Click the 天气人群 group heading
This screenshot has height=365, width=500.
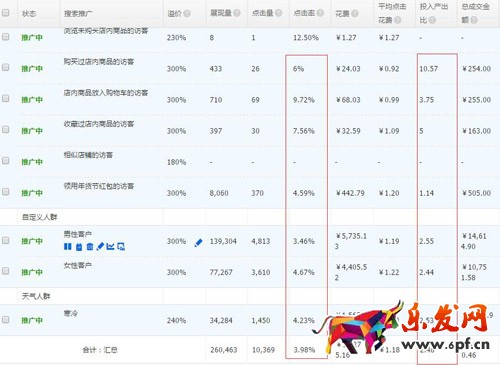click(x=36, y=296)
